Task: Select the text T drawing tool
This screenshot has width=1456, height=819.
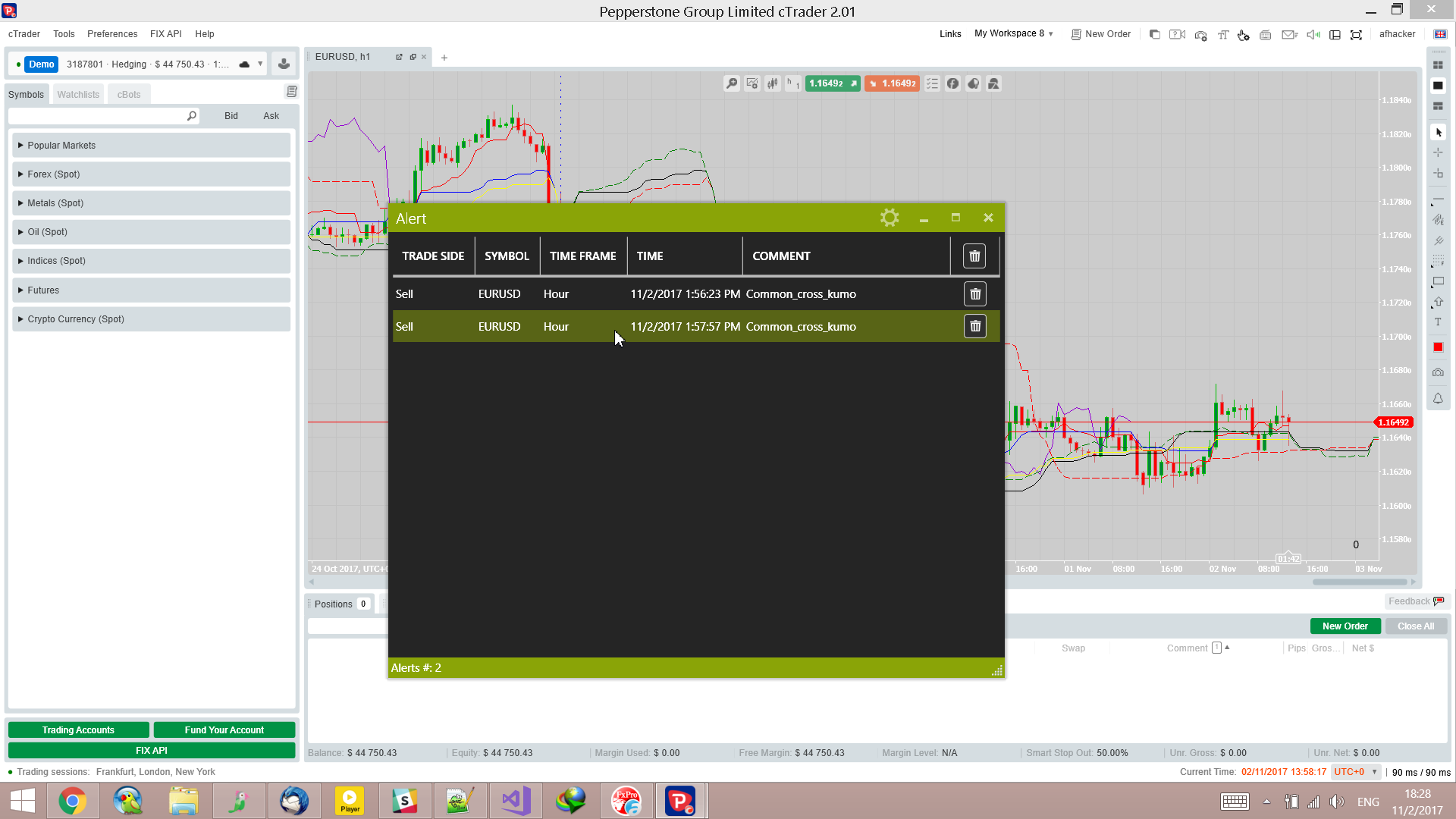Action: click(1438, 322)
